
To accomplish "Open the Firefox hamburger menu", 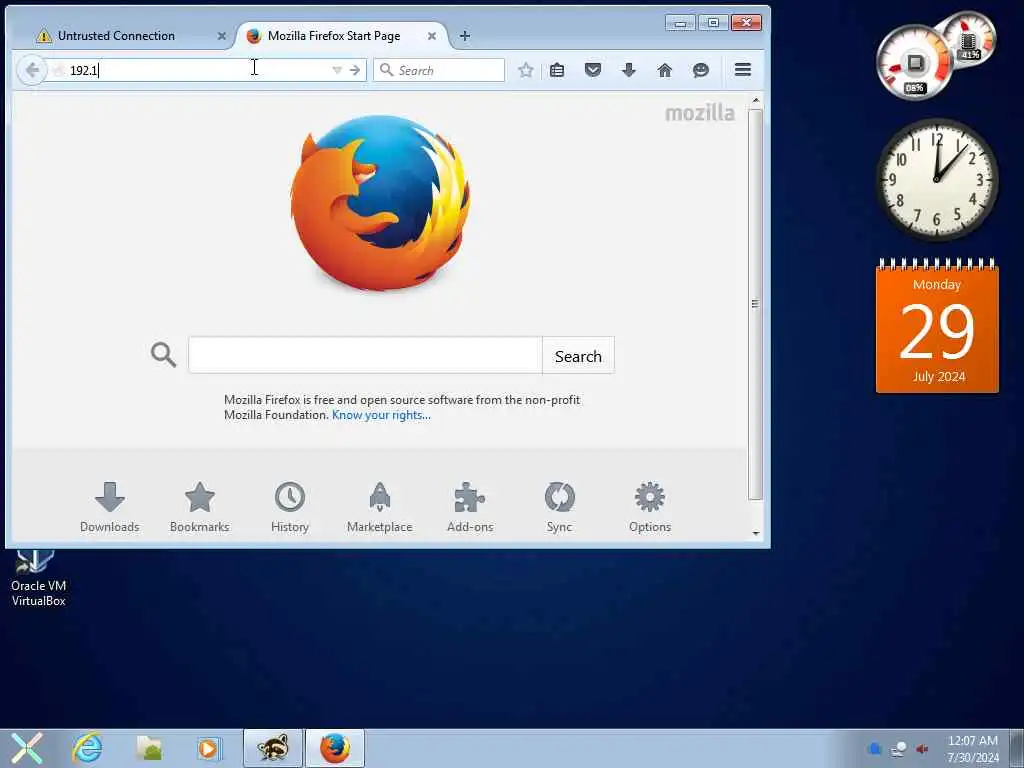I will (743, 70).
